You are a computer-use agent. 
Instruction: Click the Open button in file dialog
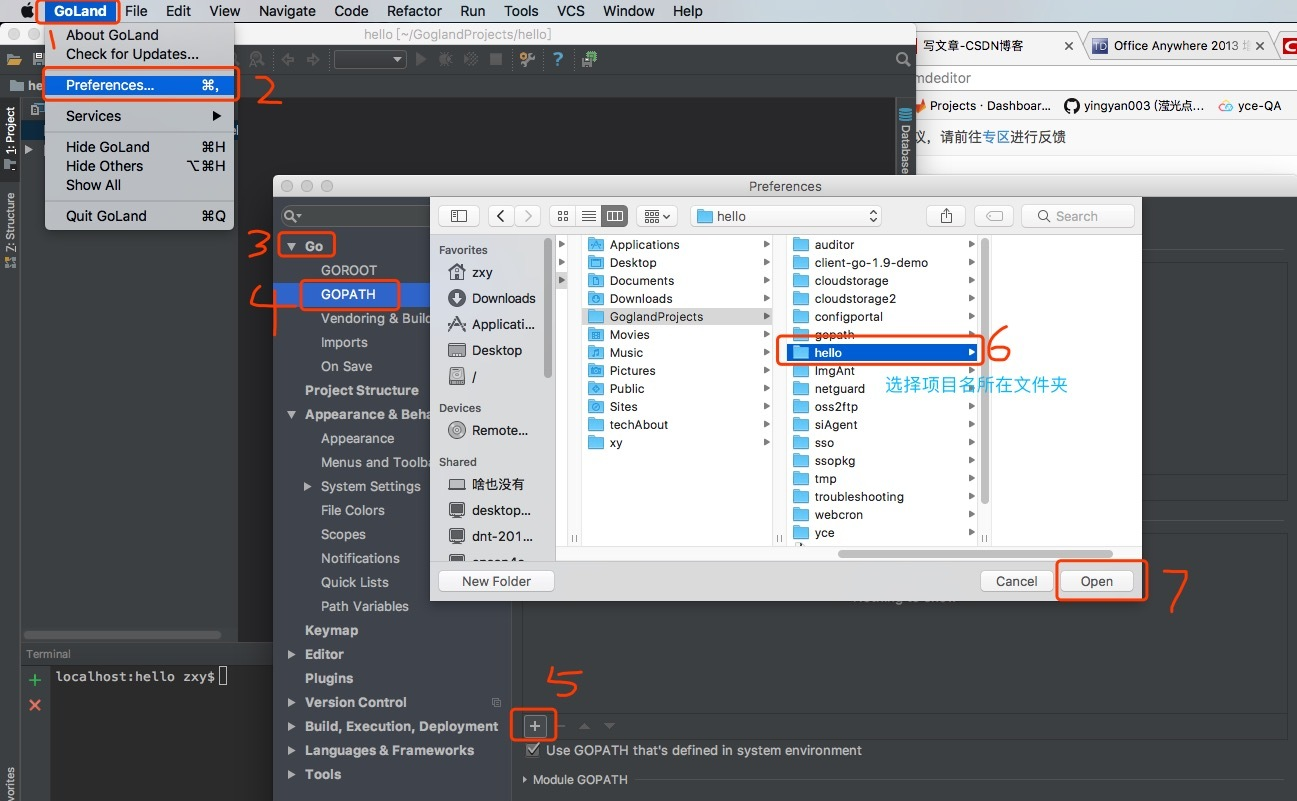coord(1096,581)
